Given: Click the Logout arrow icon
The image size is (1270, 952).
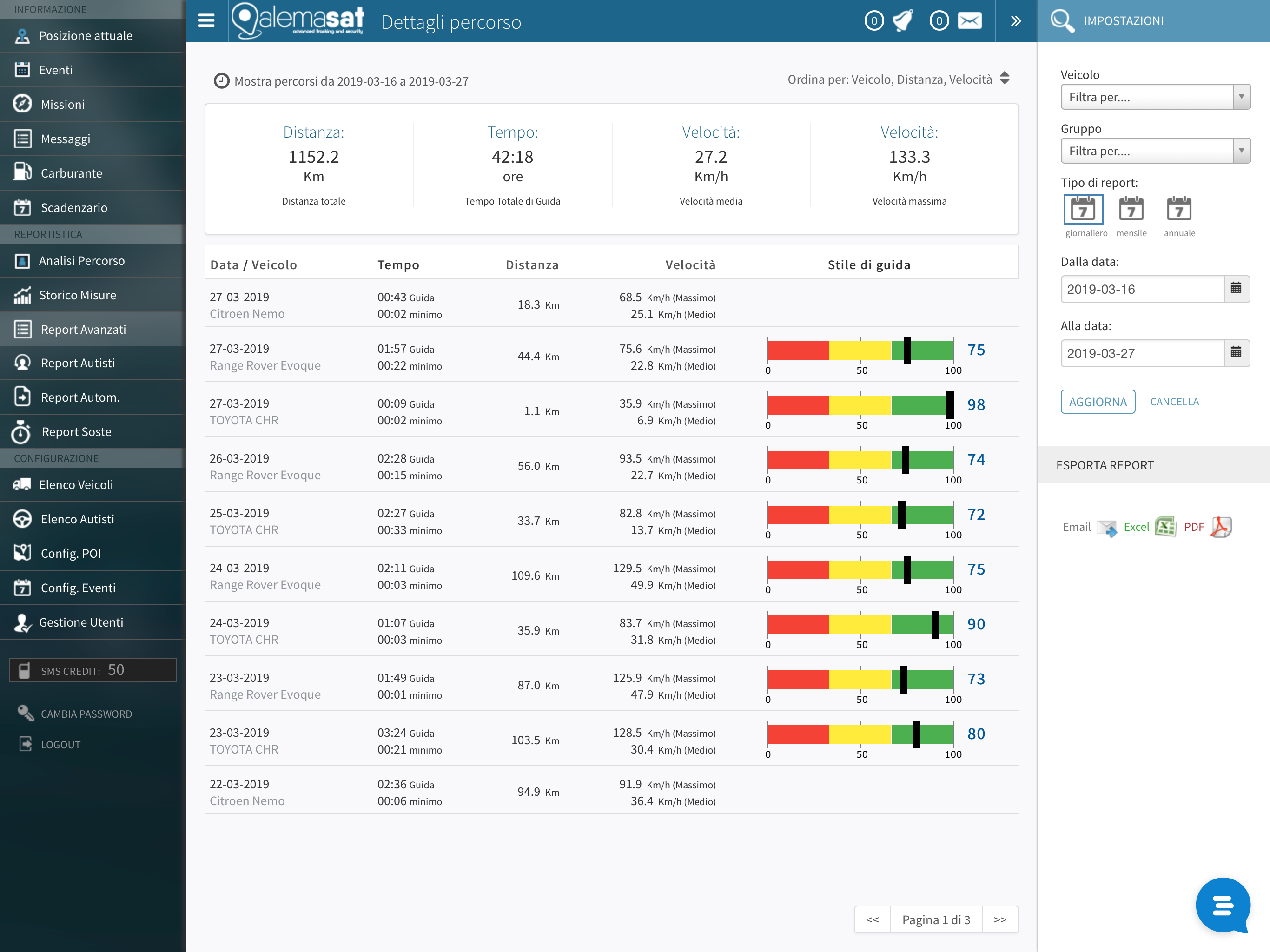Looking at the screenshot, I should point(25,744).
